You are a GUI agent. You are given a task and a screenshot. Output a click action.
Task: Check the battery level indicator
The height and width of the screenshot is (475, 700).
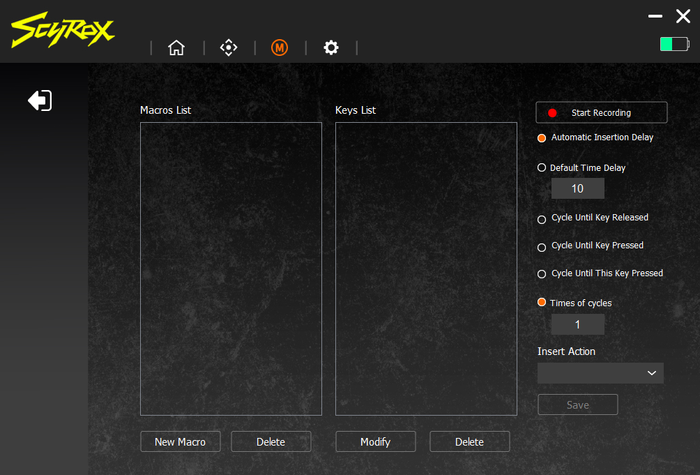(675, 44)
